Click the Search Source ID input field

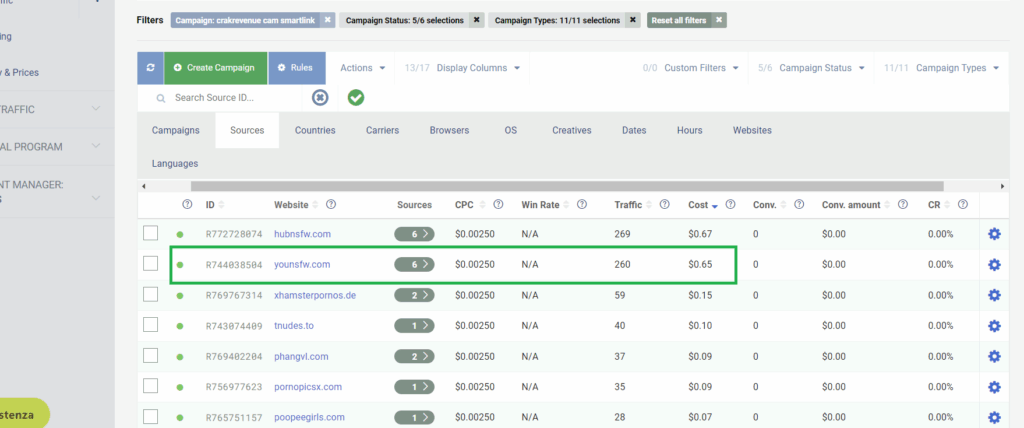(233, 98)
